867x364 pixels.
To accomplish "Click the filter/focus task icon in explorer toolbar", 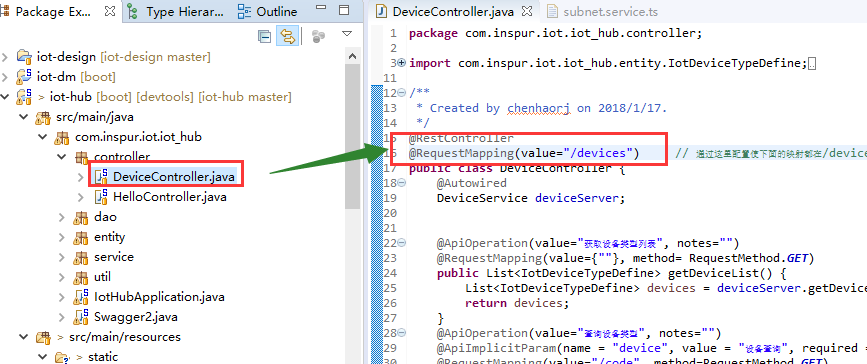I will point(318,37).
